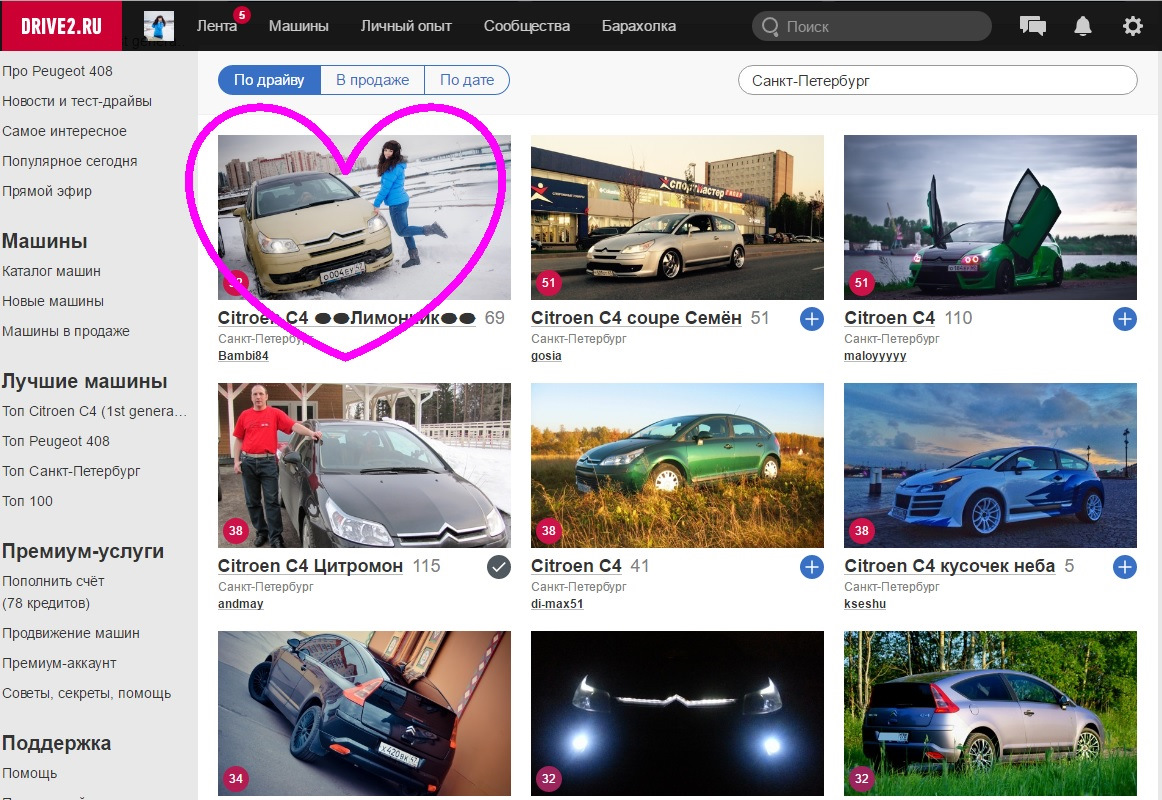Click the 51 drive badge on gosia's car
The height and width of the screenshot is (800, 1162).
548,282
